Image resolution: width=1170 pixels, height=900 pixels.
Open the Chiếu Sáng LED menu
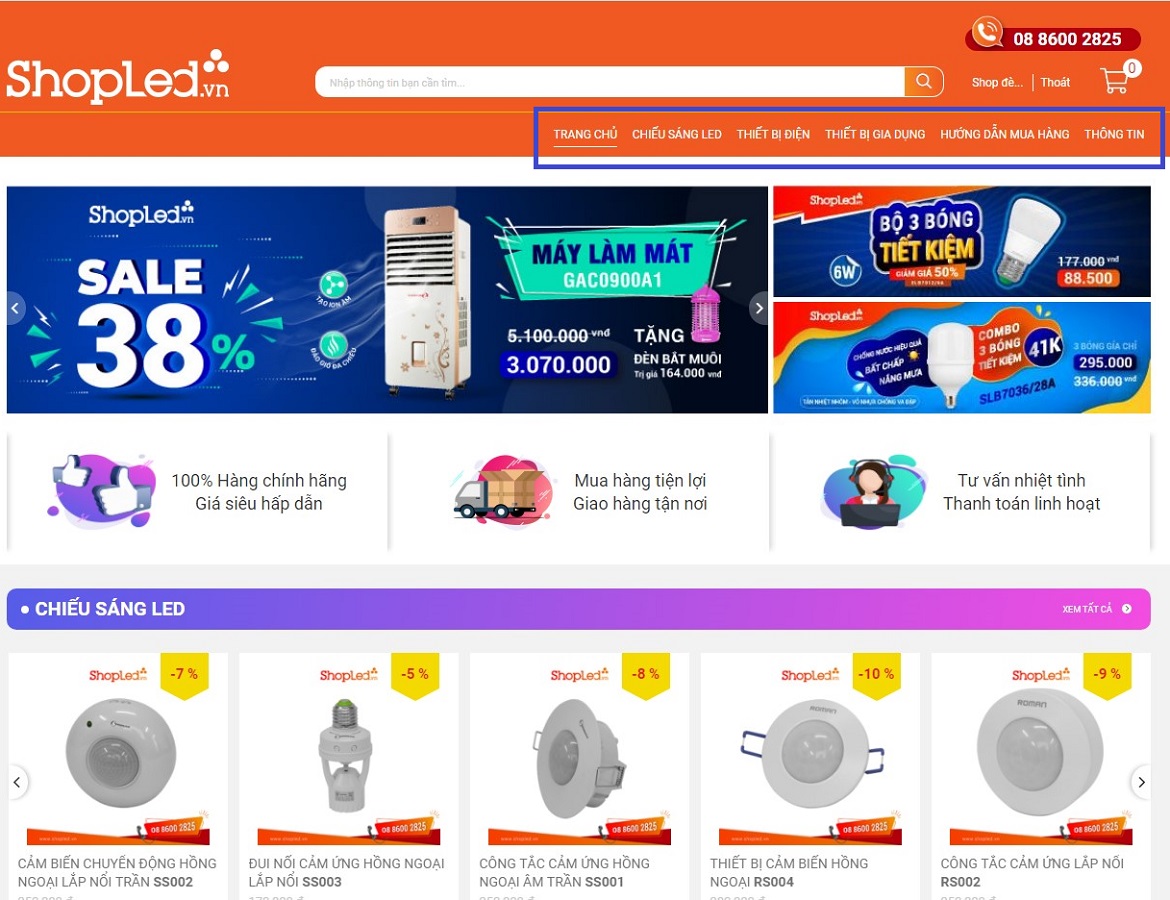click(677, 134)
